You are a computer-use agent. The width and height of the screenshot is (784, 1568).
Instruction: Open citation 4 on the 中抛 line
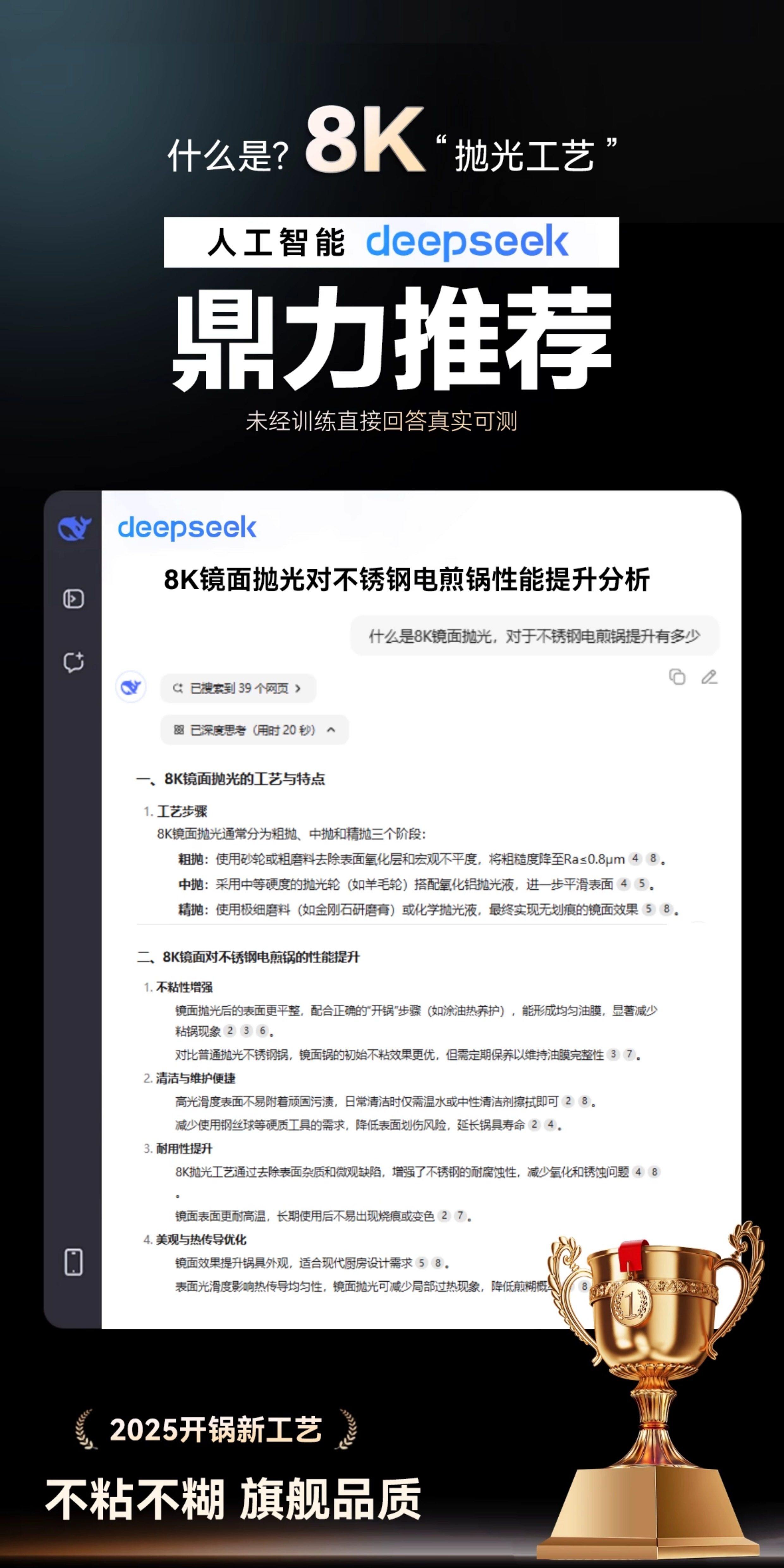pyautogui.click(x=624, y=884)
